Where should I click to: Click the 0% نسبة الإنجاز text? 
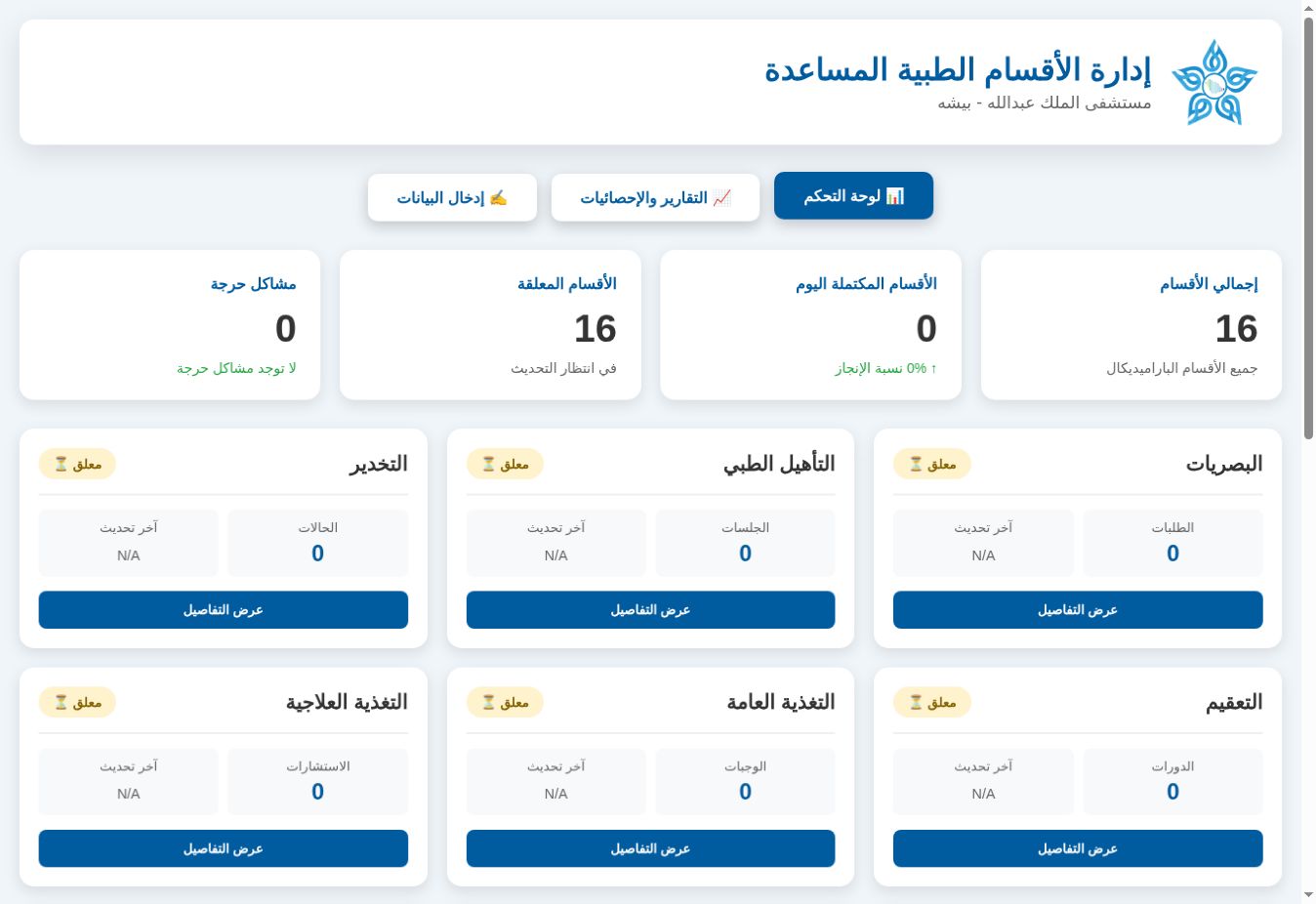pyautogui.click(x=886, y=368)
